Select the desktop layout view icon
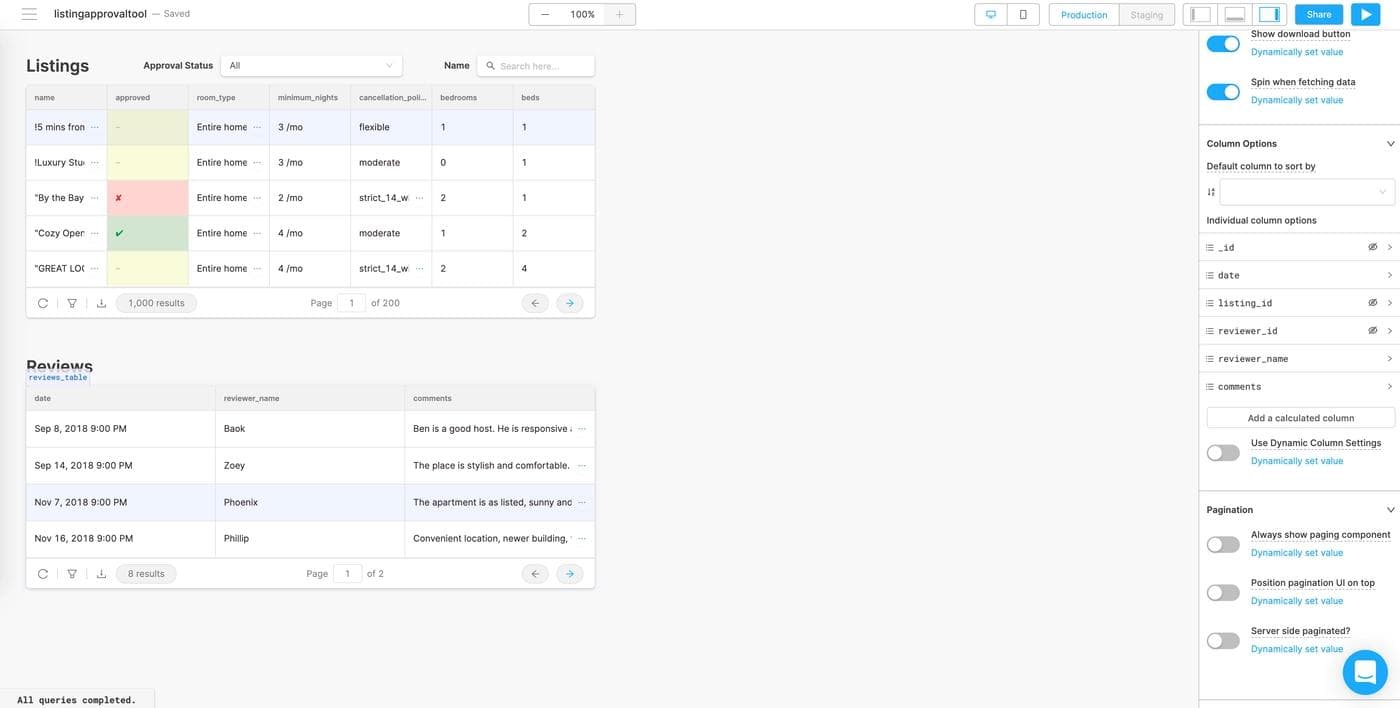The width and height of the screenshot is (1400, 708). (990, 14)
